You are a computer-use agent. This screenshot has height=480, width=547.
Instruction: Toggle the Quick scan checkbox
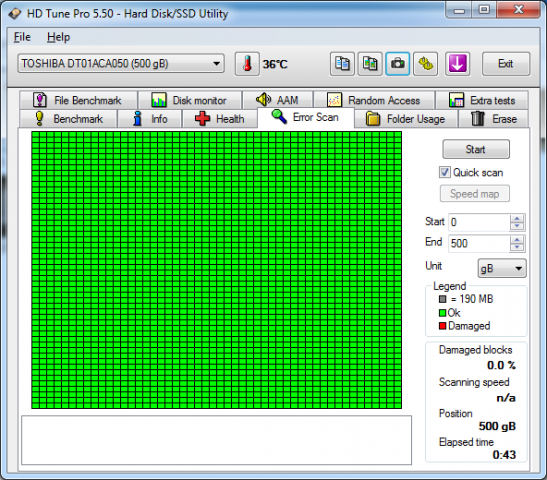(x=444, y=172)
